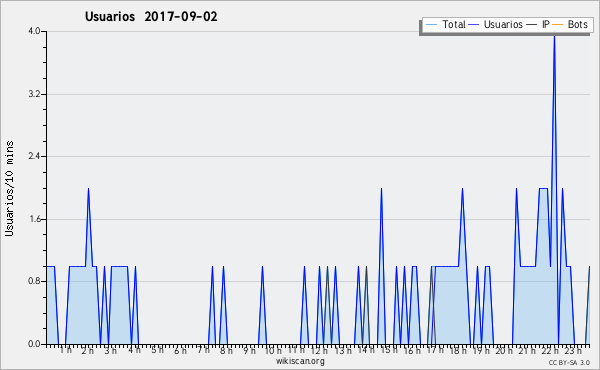Click the 2.4 y-axis value
The width and height of the screenshot is (600, 370).
click(x=34, y=156)
